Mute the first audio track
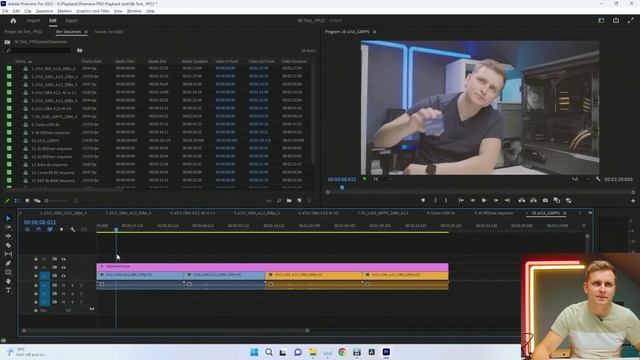 [63, 285]
